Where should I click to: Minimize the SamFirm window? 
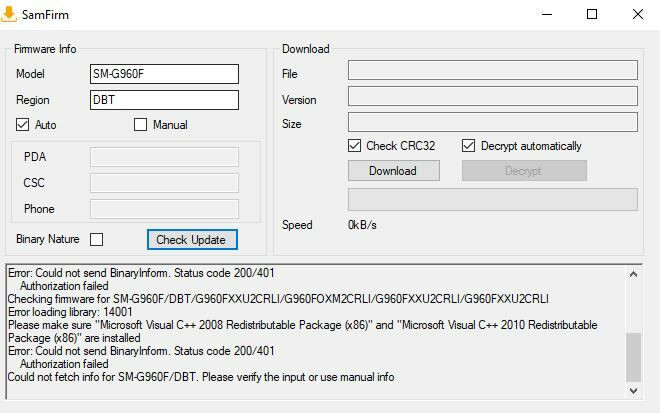tap(547, 14)
